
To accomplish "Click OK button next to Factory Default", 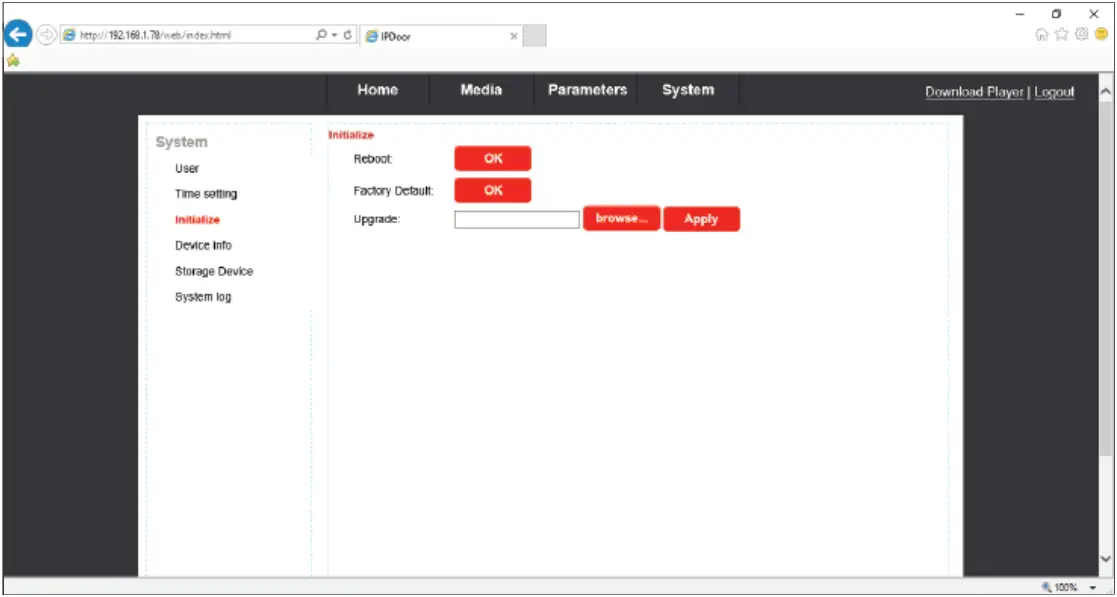I will pos(493,190).
